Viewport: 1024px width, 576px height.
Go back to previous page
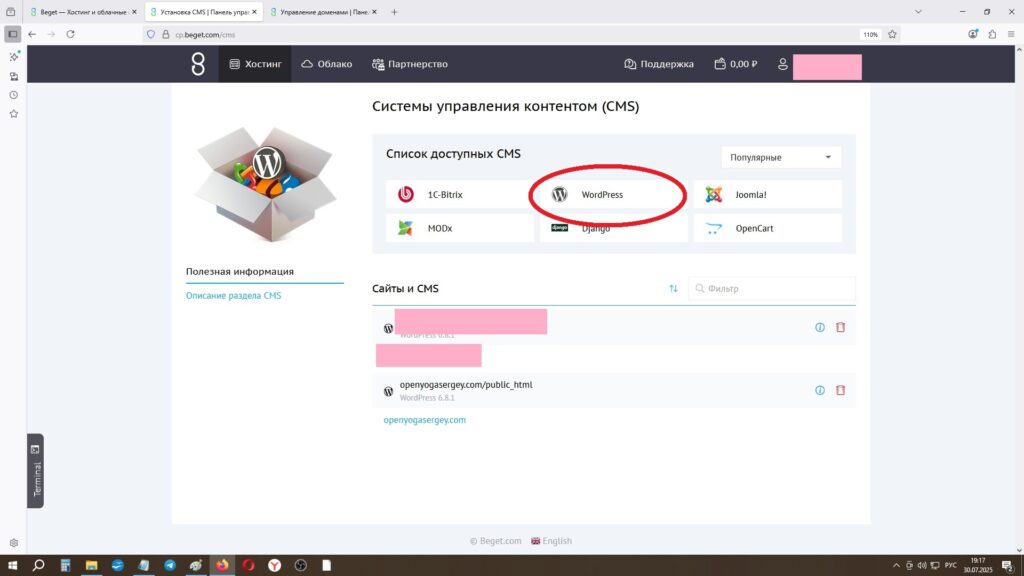(x=32, y=35)
